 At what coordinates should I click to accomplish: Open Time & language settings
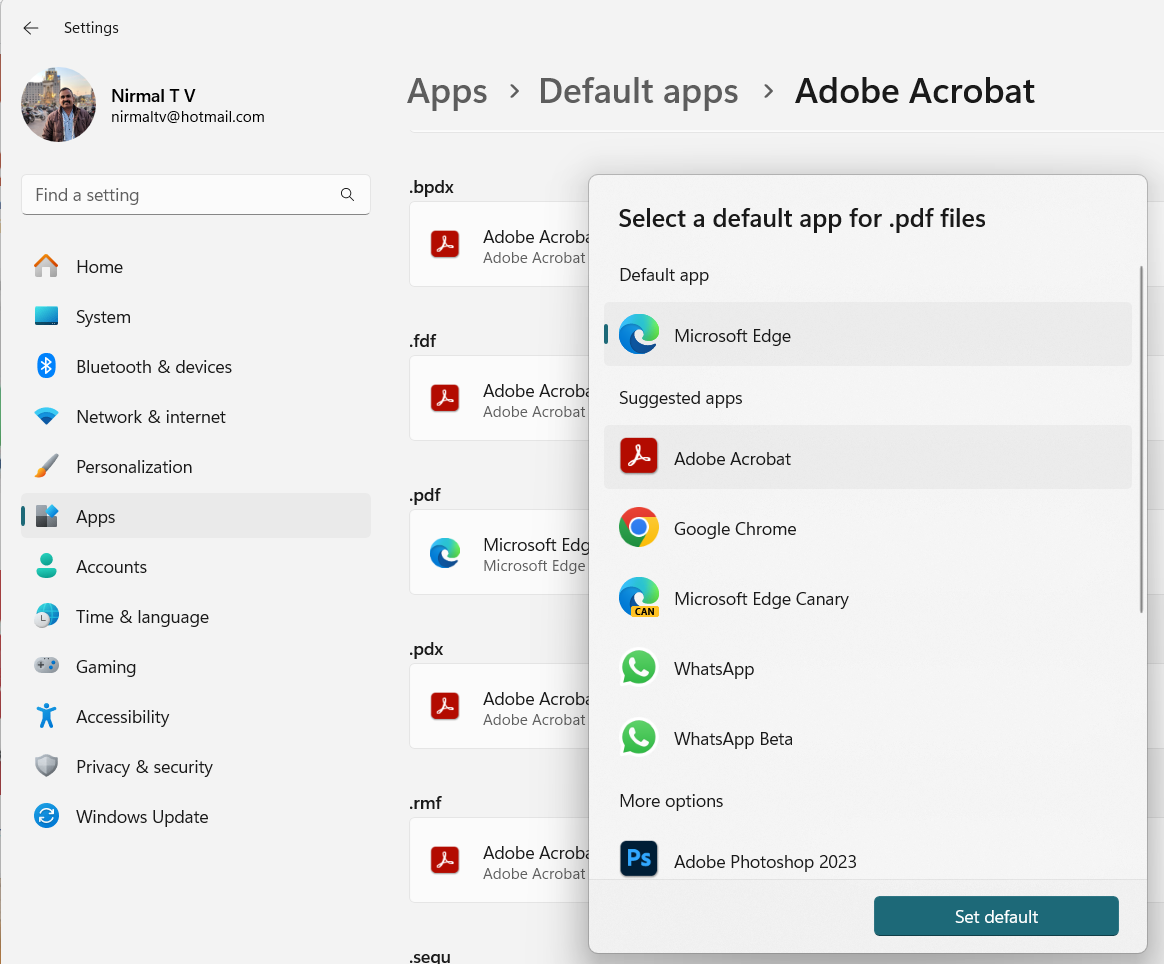coord(196,617)
